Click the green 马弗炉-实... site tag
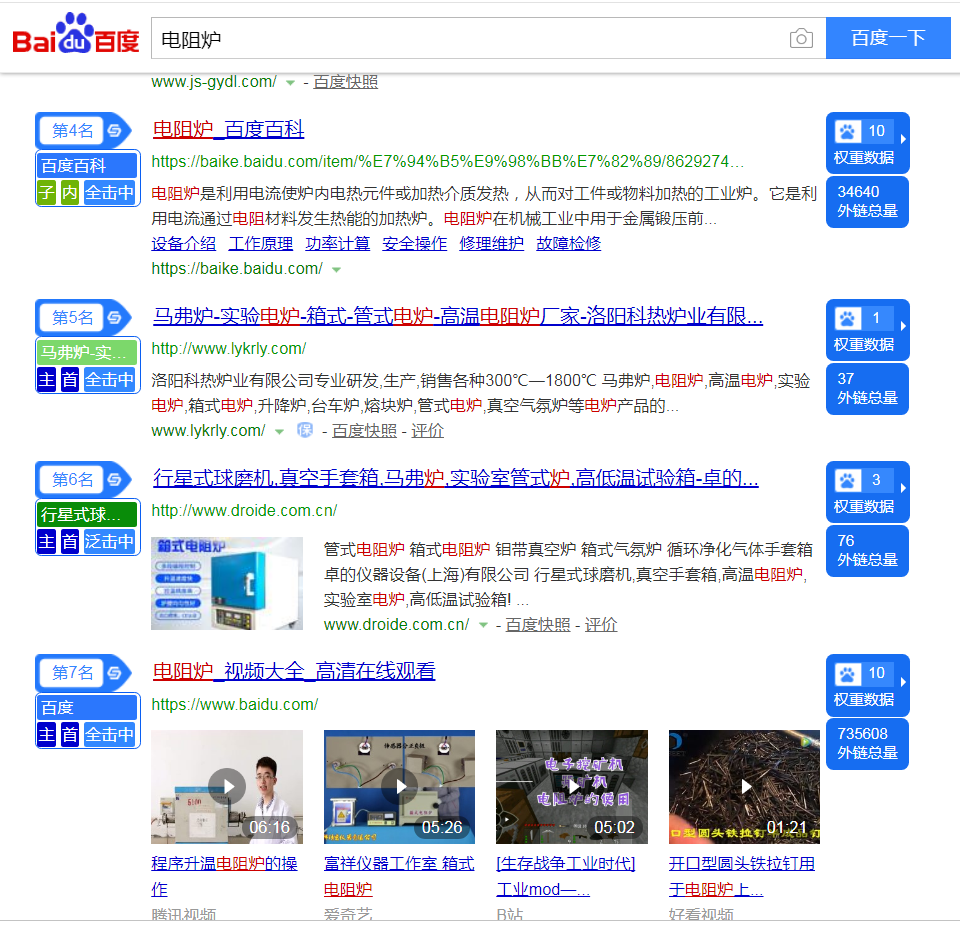960x926 pixels. pos(87,352)
